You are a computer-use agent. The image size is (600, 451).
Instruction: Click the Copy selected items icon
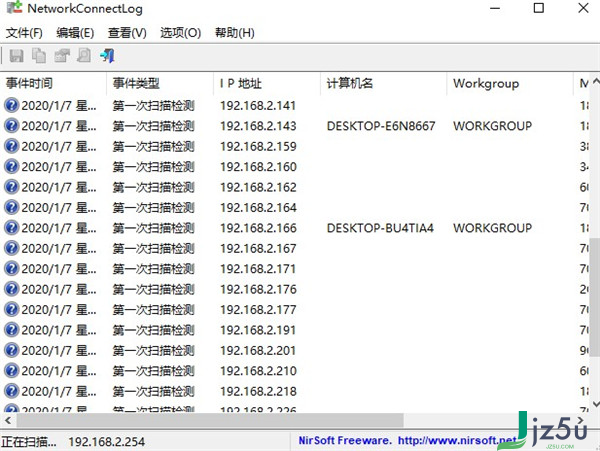39,56
